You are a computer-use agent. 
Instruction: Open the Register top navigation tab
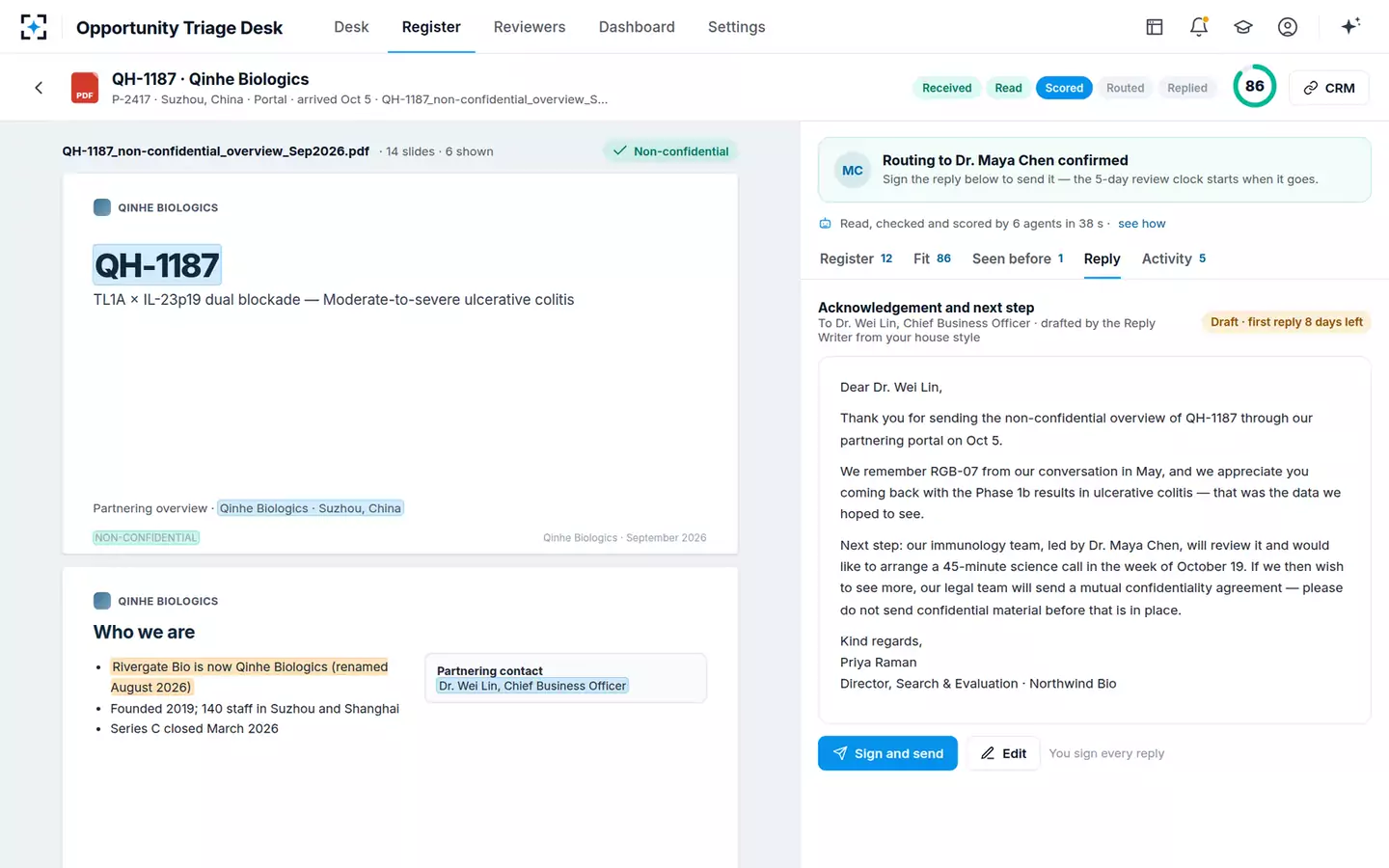[x=431, y=27]
